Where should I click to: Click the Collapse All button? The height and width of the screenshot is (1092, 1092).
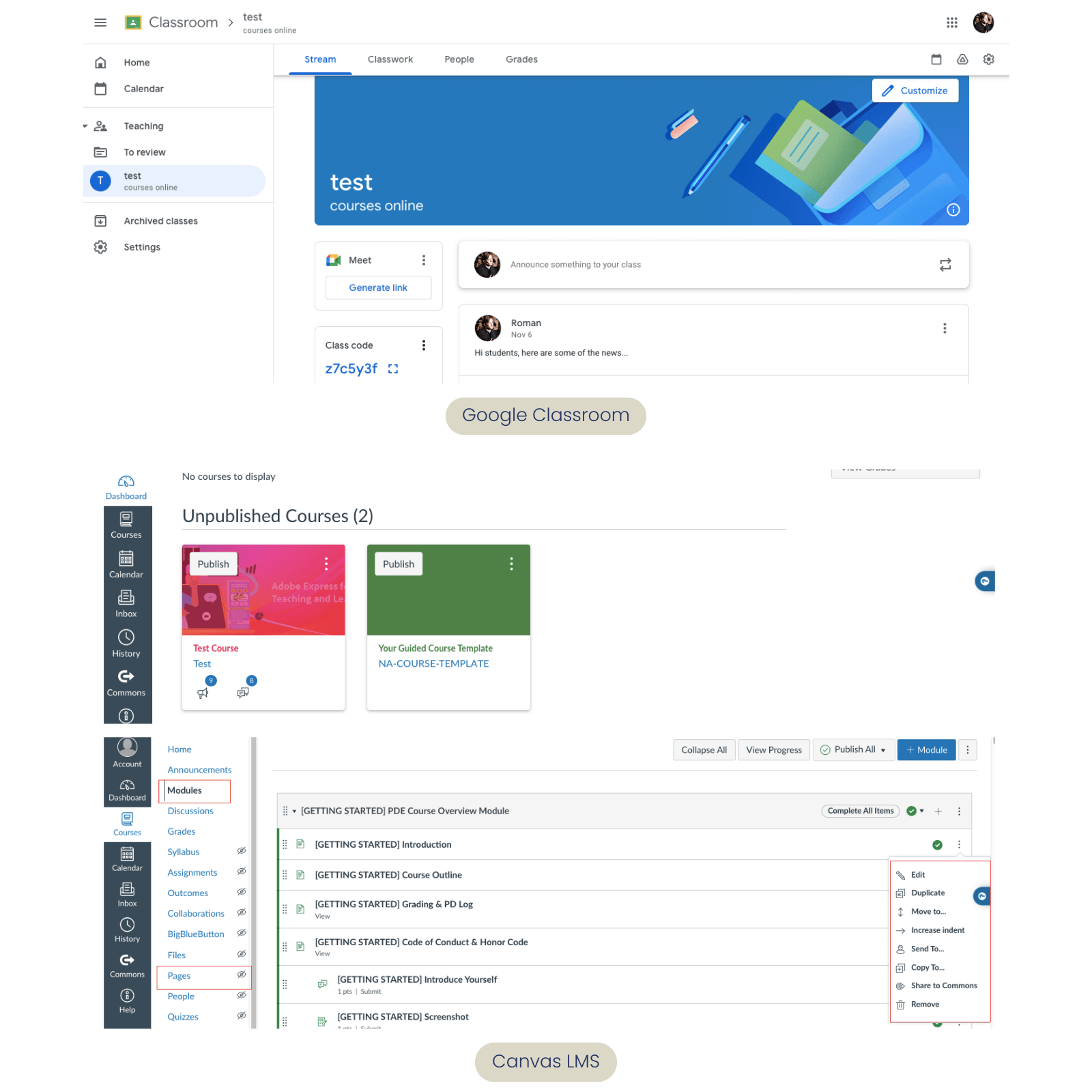(x=704, y=750)
